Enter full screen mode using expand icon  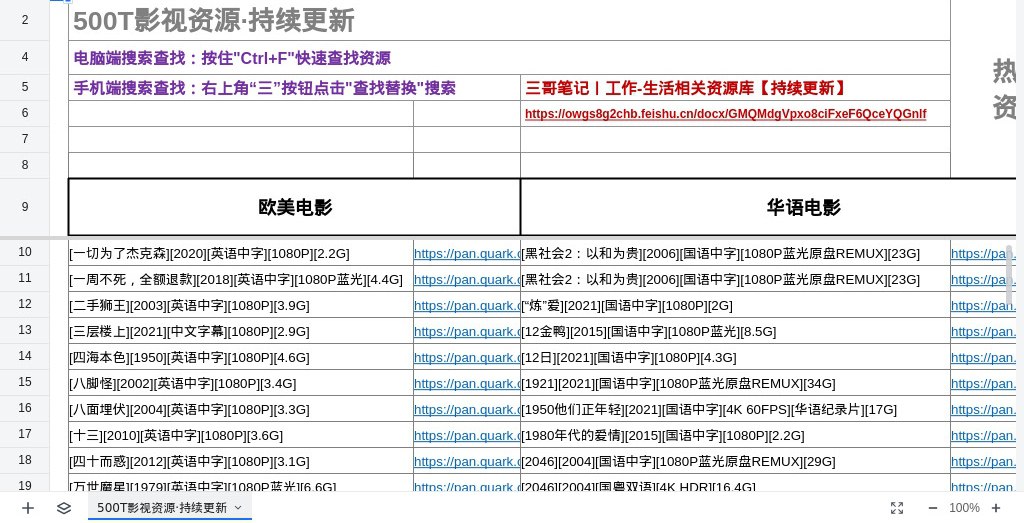tap(897, 508)
